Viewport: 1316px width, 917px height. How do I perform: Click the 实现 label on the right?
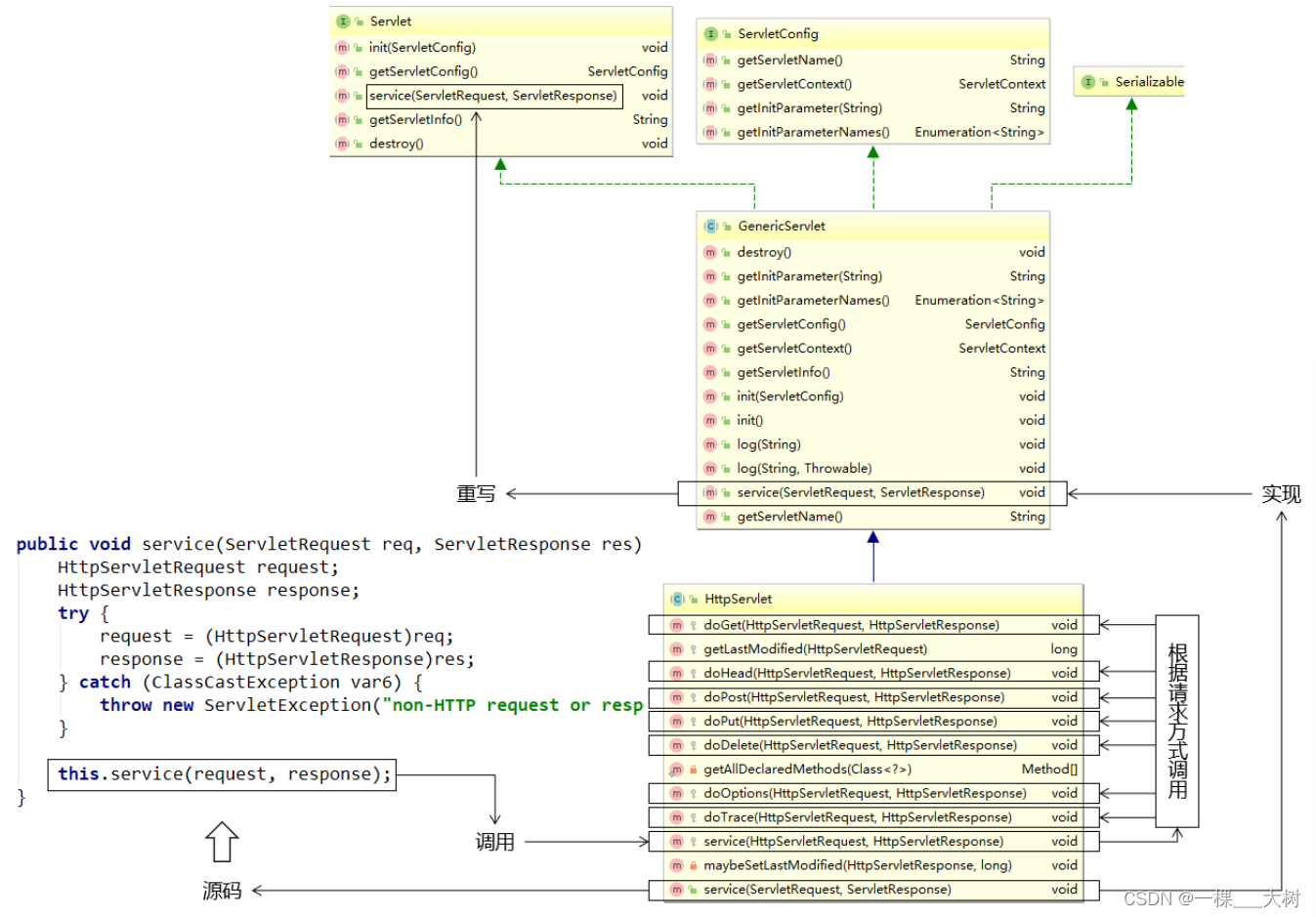click(1281, 494)
